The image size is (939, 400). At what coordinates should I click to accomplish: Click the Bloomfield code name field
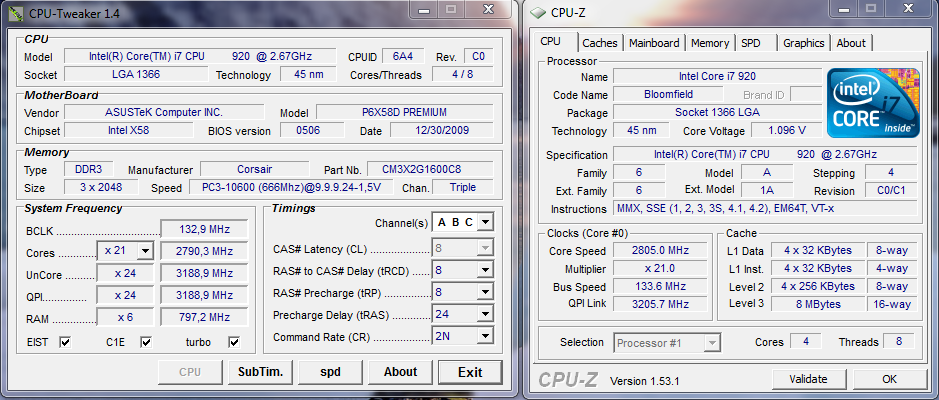pyautogui.click(x=668, y=95)
